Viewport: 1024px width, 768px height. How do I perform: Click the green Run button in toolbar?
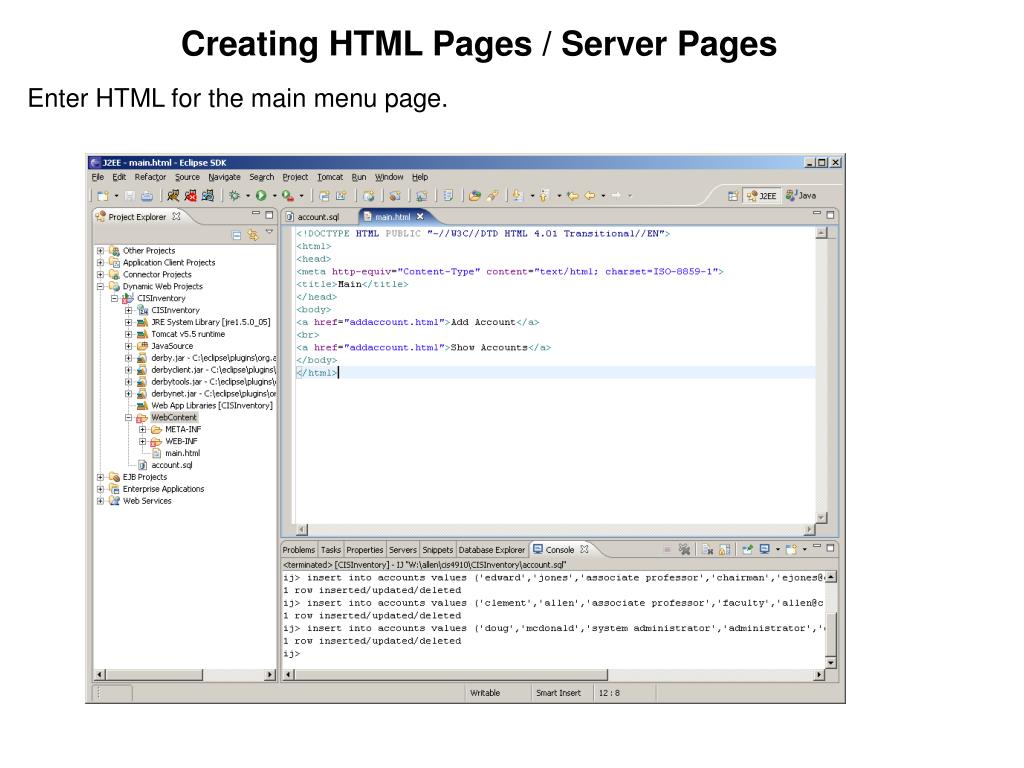[261, 195]
